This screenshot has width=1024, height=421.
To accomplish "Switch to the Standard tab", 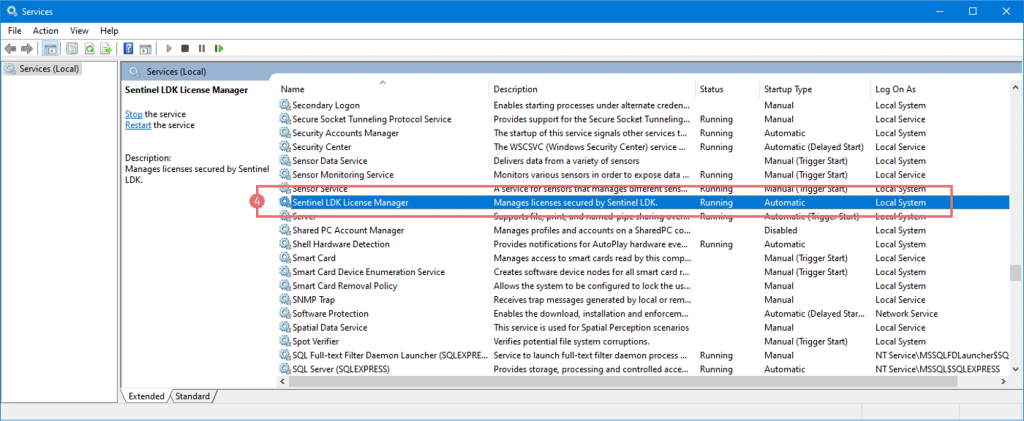I will tap(193, 396).
